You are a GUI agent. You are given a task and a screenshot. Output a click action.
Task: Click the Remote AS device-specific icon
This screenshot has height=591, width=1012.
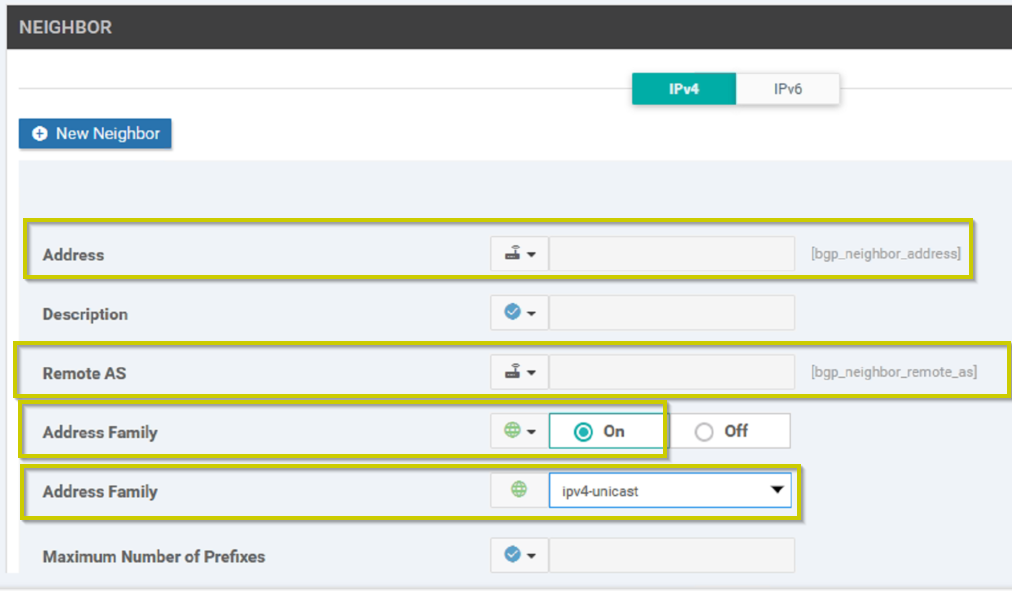point(512,372)
